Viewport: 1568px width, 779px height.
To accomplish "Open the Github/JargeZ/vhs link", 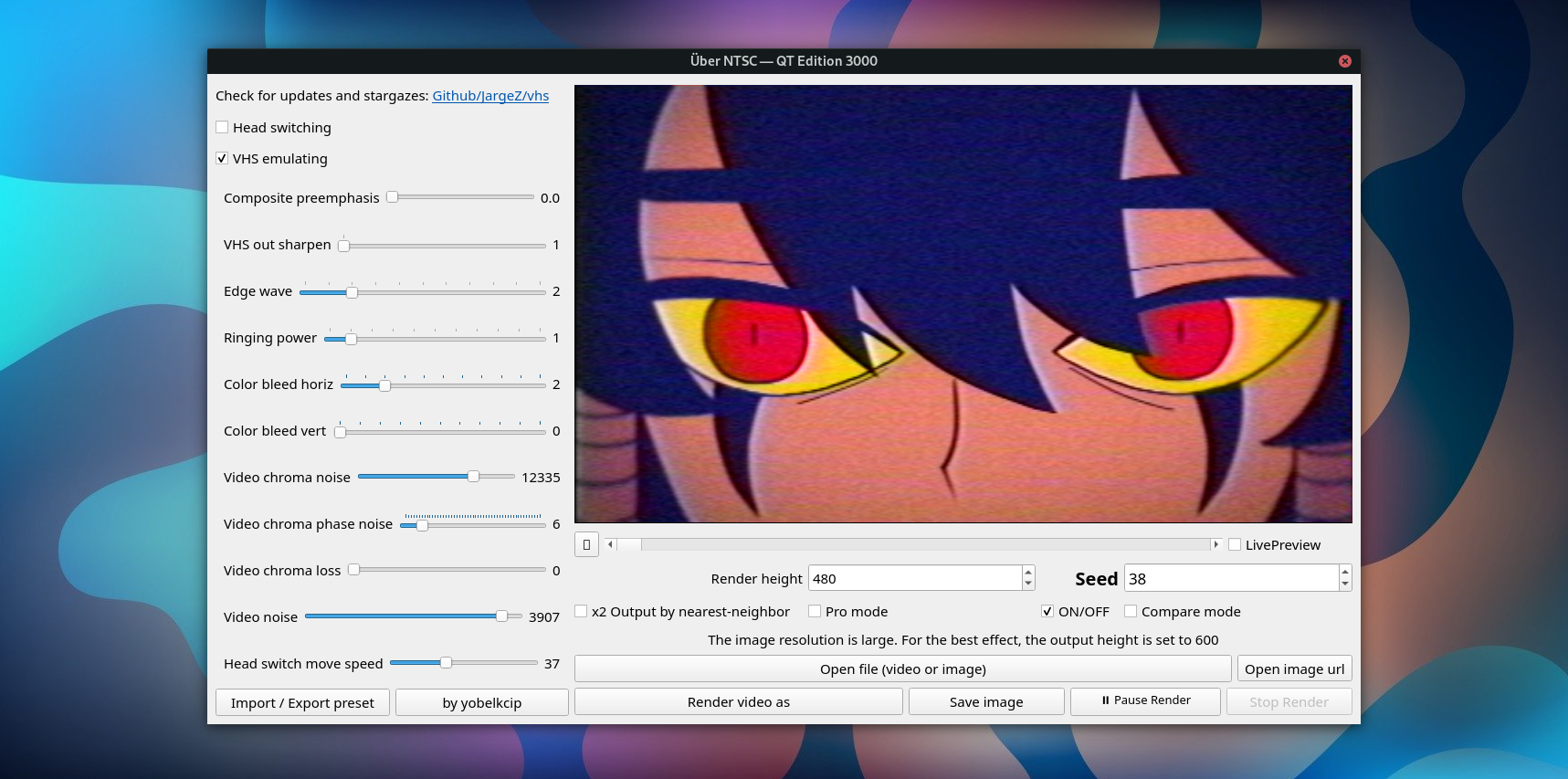I will (x=490, y=96).
